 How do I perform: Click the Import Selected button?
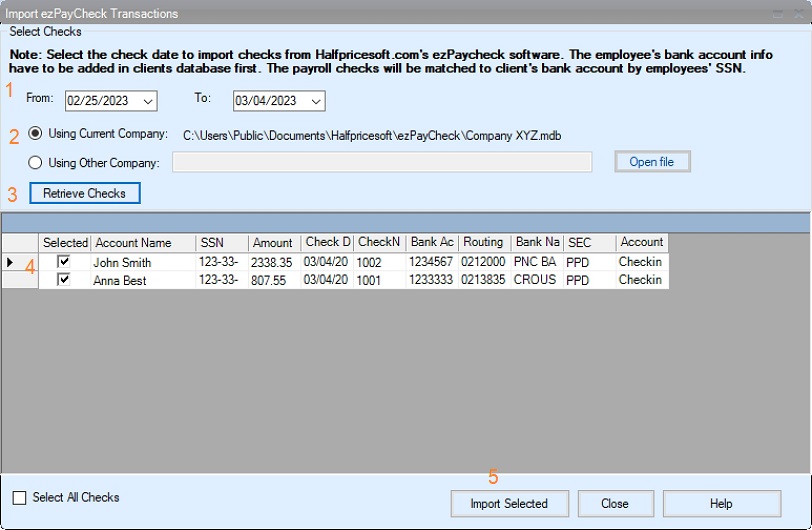[509, 503]
